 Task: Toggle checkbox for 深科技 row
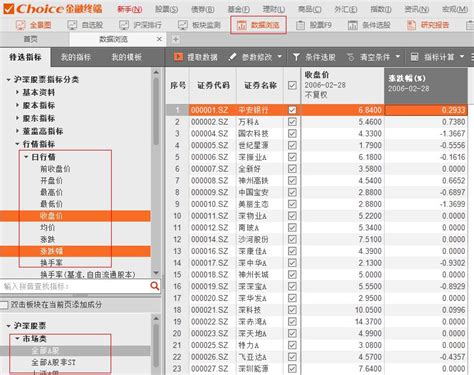pos(292,310)
